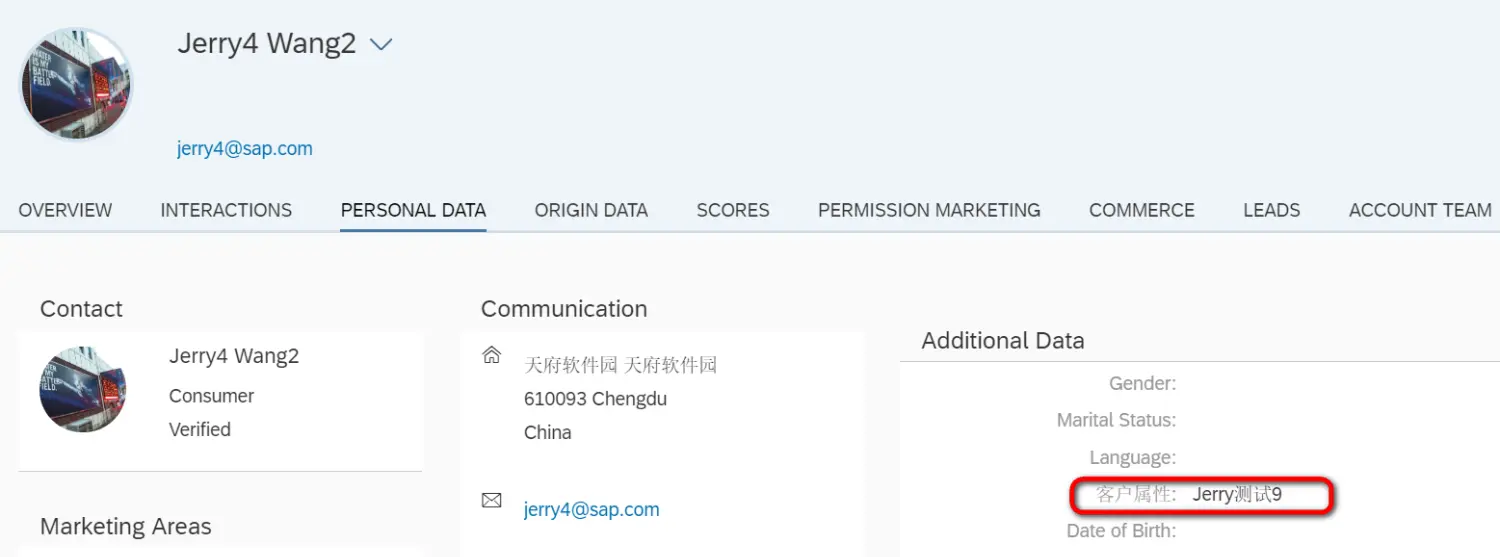Click the Jerry4 Wang2 header title
Image resolution: width=1500 pixels, height=557 pixels.
pos(267,44)
